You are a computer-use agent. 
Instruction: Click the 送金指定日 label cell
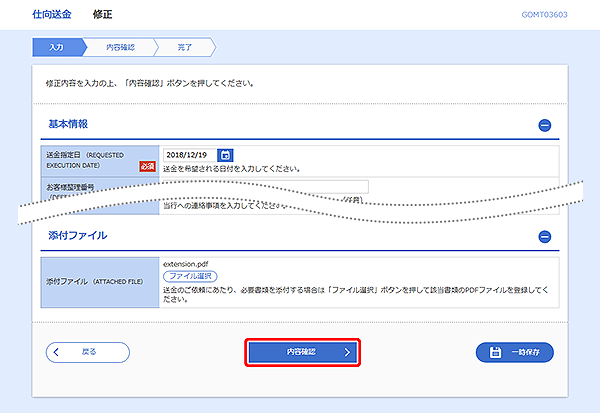point(92,160)
